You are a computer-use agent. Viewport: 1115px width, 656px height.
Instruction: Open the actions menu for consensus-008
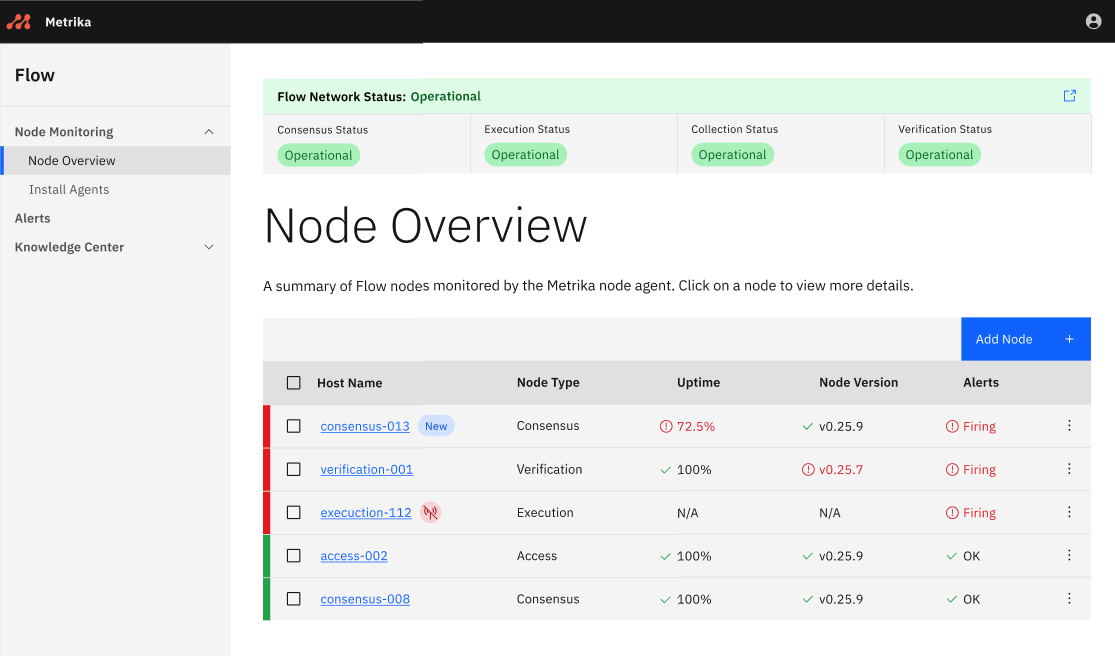point(1069,599)
